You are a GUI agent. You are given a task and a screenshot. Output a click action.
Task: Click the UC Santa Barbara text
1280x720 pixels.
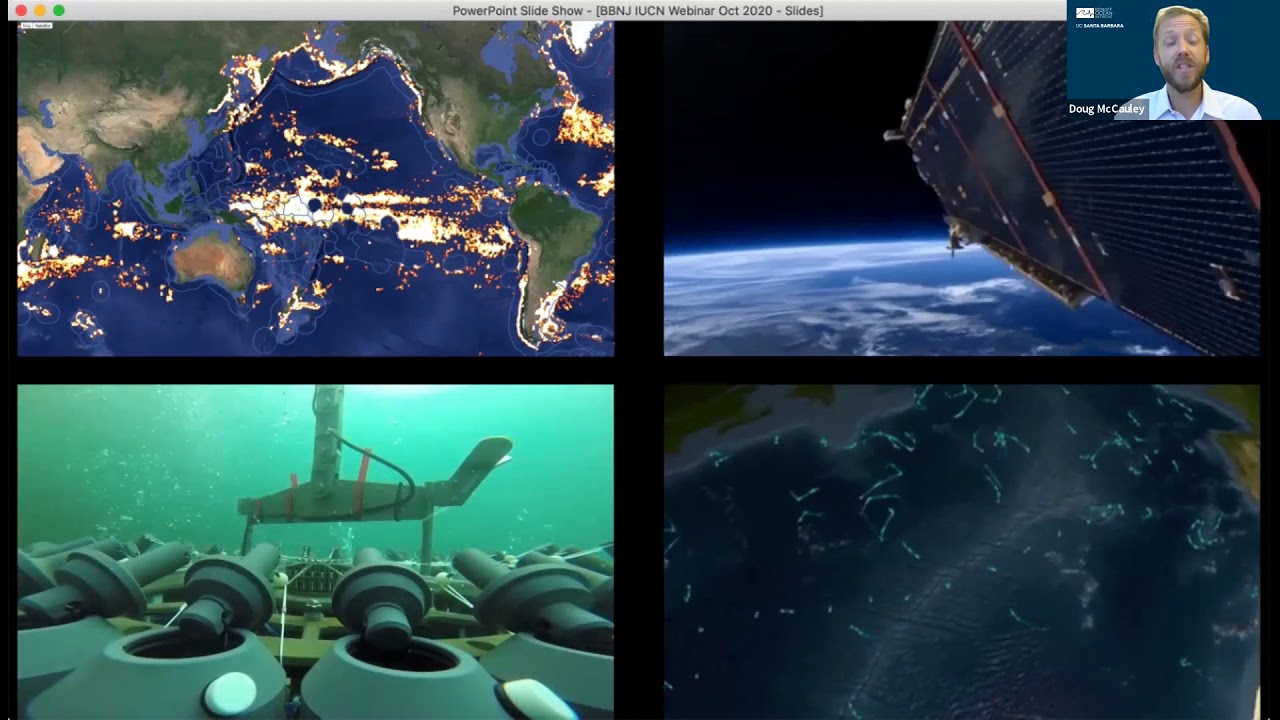(1099, 26)
